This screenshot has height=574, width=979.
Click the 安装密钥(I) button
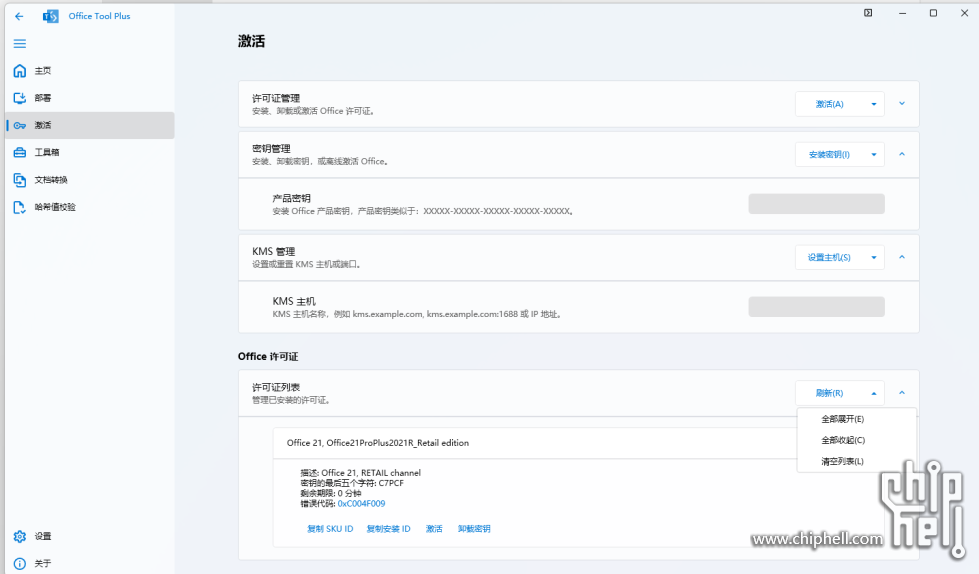pos(829,155)
